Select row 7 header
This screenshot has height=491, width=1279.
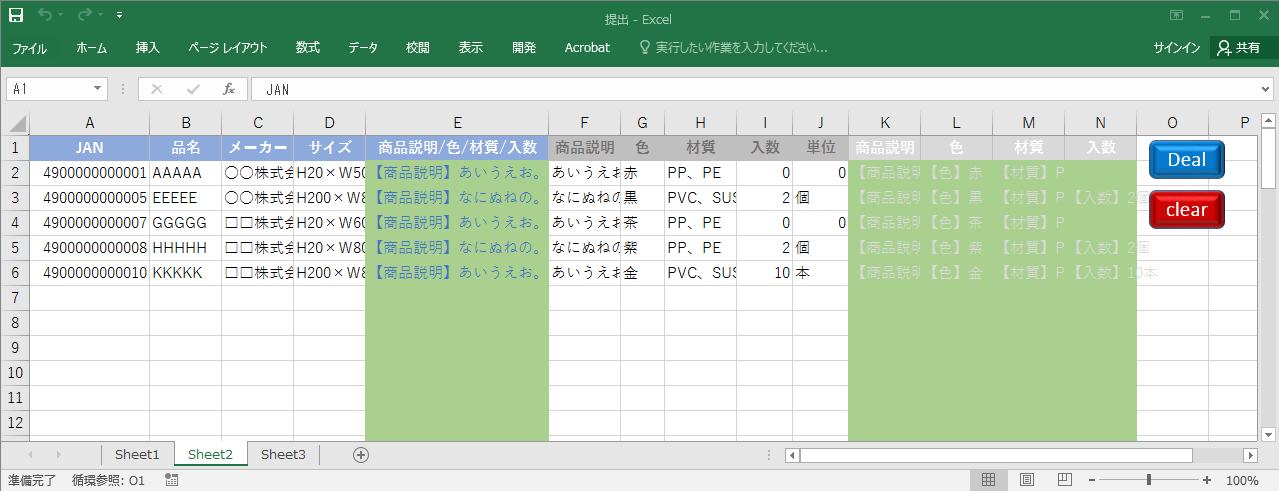click(15, 297)
